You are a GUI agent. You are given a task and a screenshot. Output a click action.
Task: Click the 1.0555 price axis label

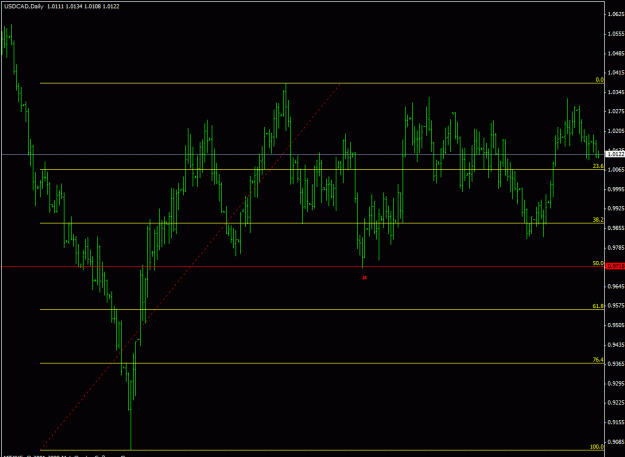click(615, 34)
